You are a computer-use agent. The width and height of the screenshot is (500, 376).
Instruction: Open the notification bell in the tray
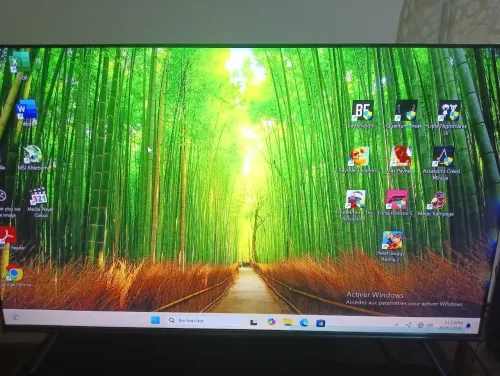pyautogui.click(x=469, y=326)
